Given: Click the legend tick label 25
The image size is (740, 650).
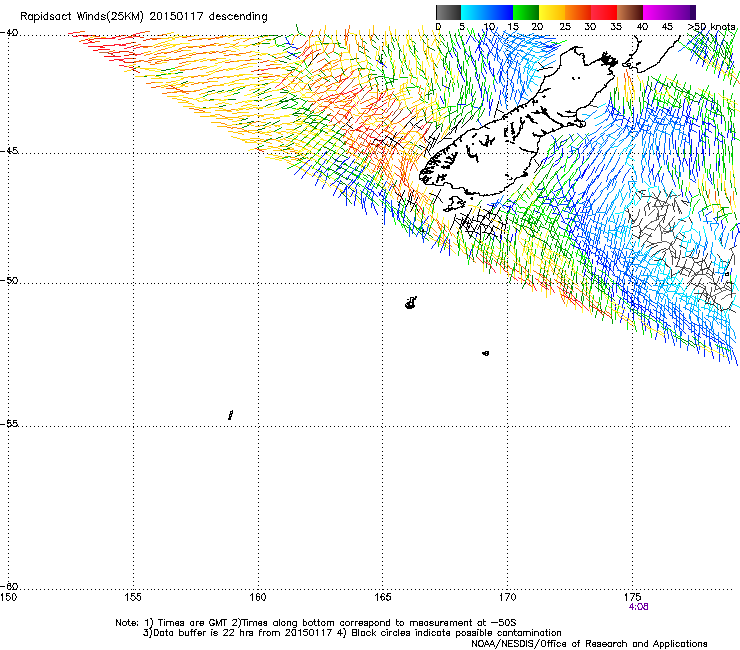Looking at the screenshot, I should [565, 27].
